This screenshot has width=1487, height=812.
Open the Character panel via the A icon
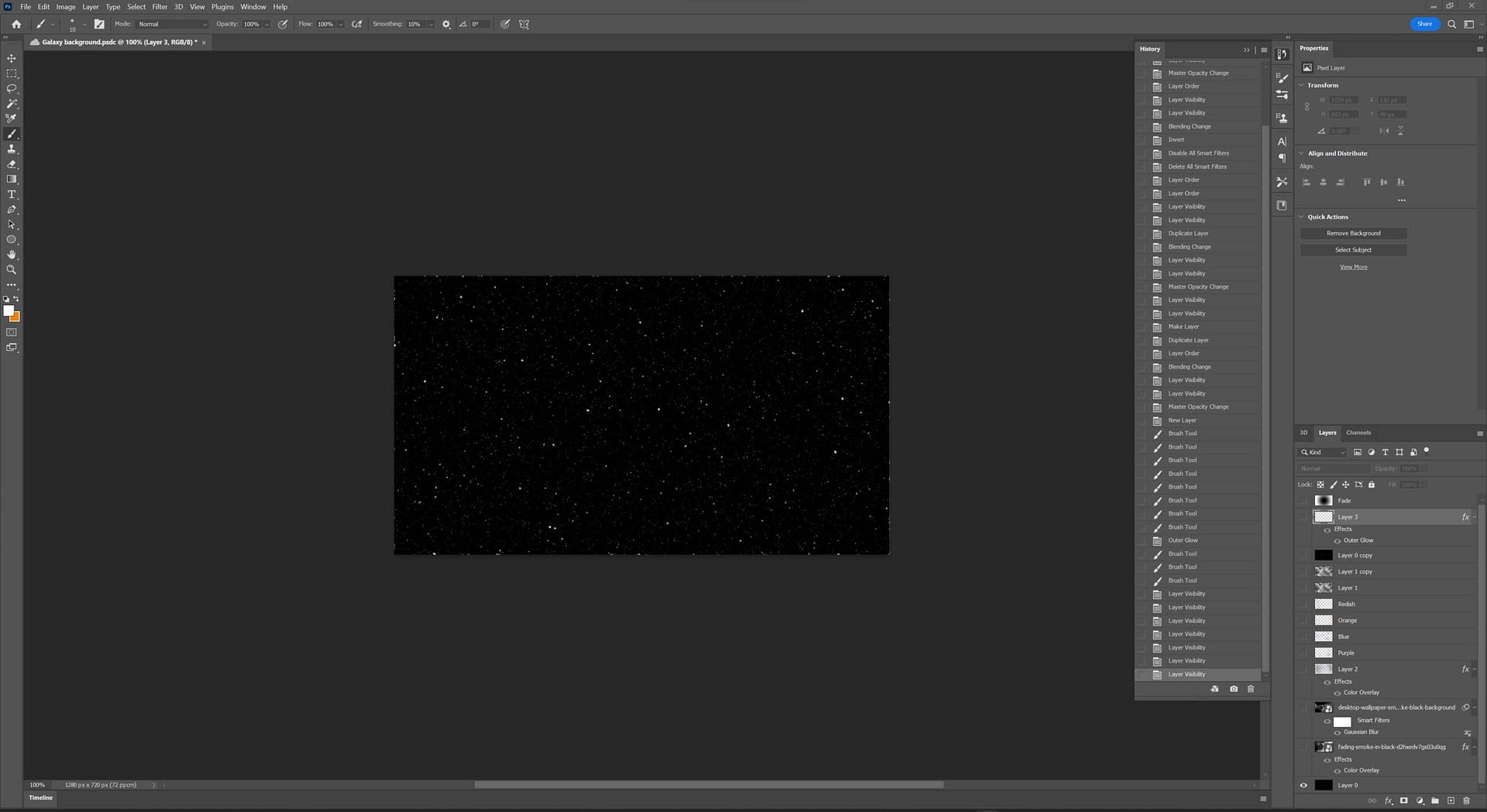[x=1282, y=141]
